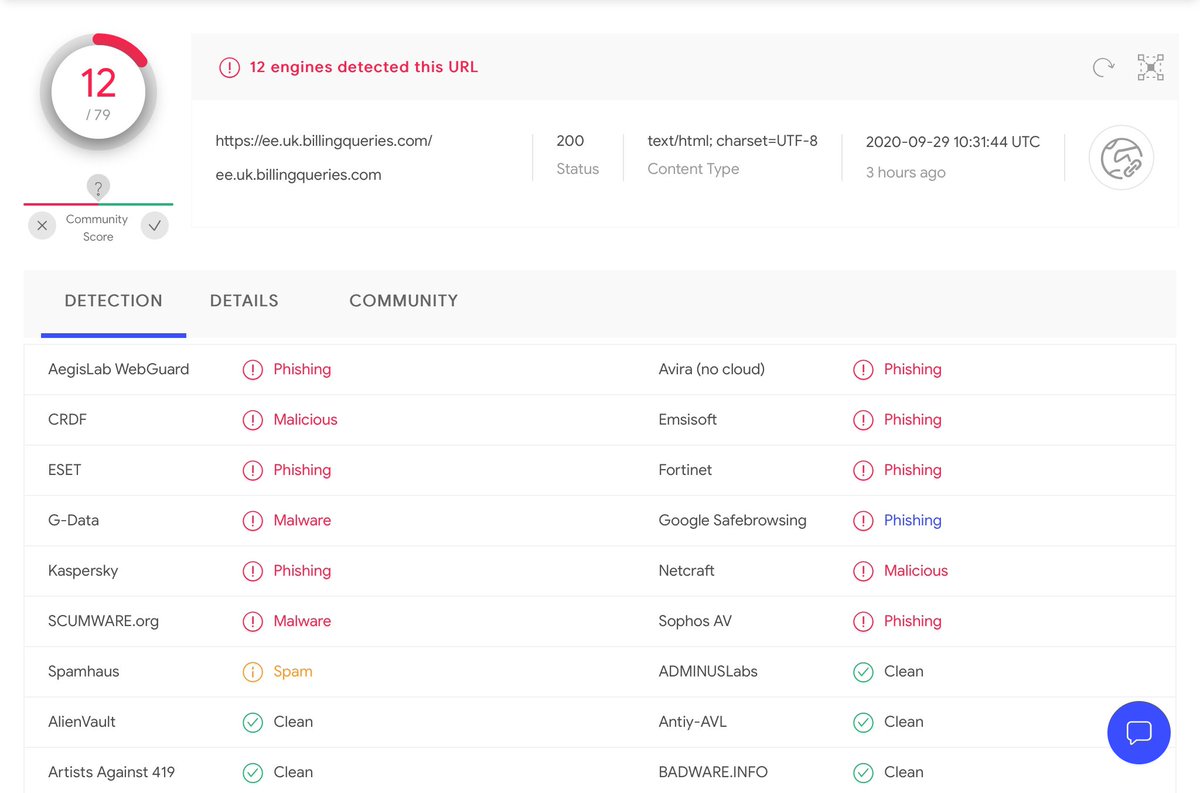Click the 12/79 detection score gauge
This screenshot has height=793, width=1200.
coord(98,92)
